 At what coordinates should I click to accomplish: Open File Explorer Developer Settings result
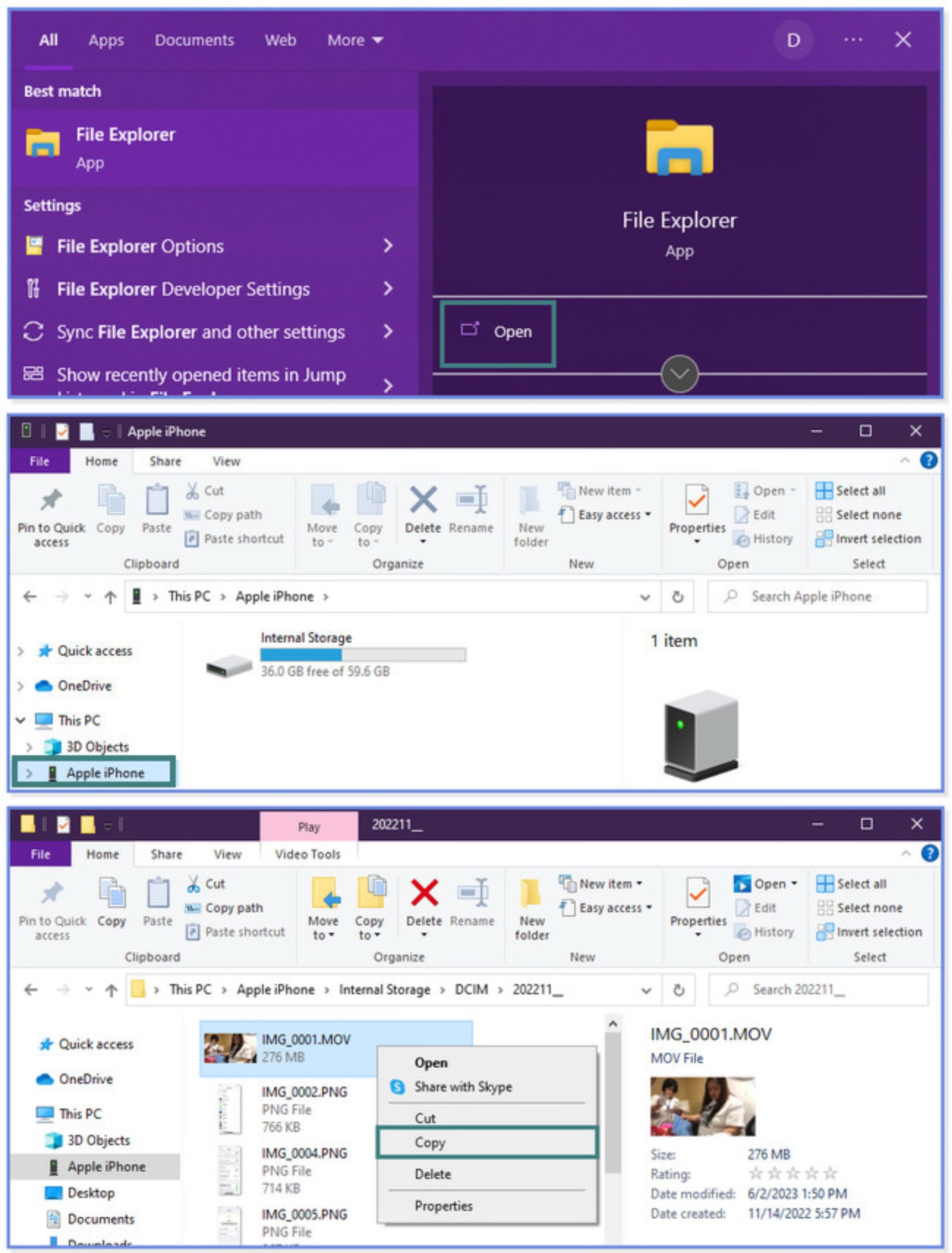point(183,289)
